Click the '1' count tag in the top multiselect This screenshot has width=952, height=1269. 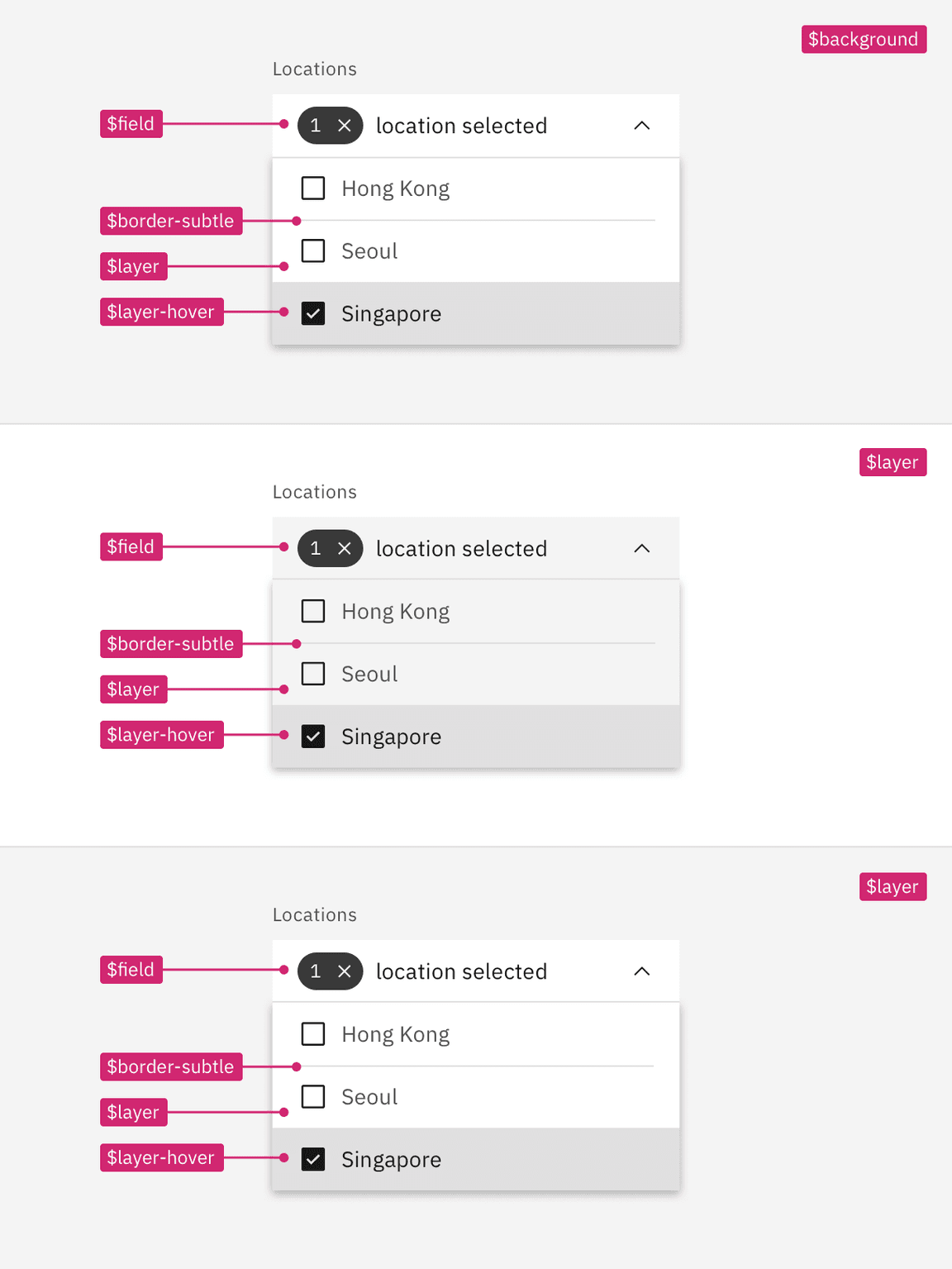pyautogui.click(x=315, y=126)
